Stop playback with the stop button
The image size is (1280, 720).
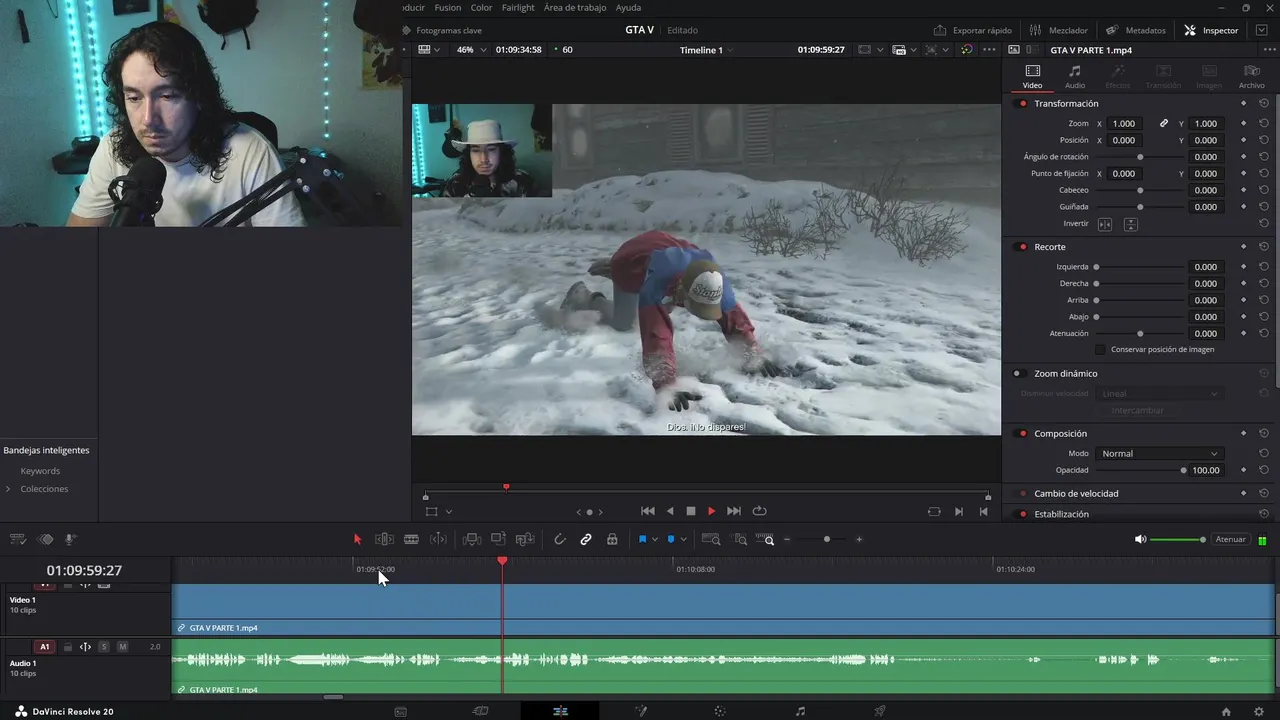[x=690, y=511]
